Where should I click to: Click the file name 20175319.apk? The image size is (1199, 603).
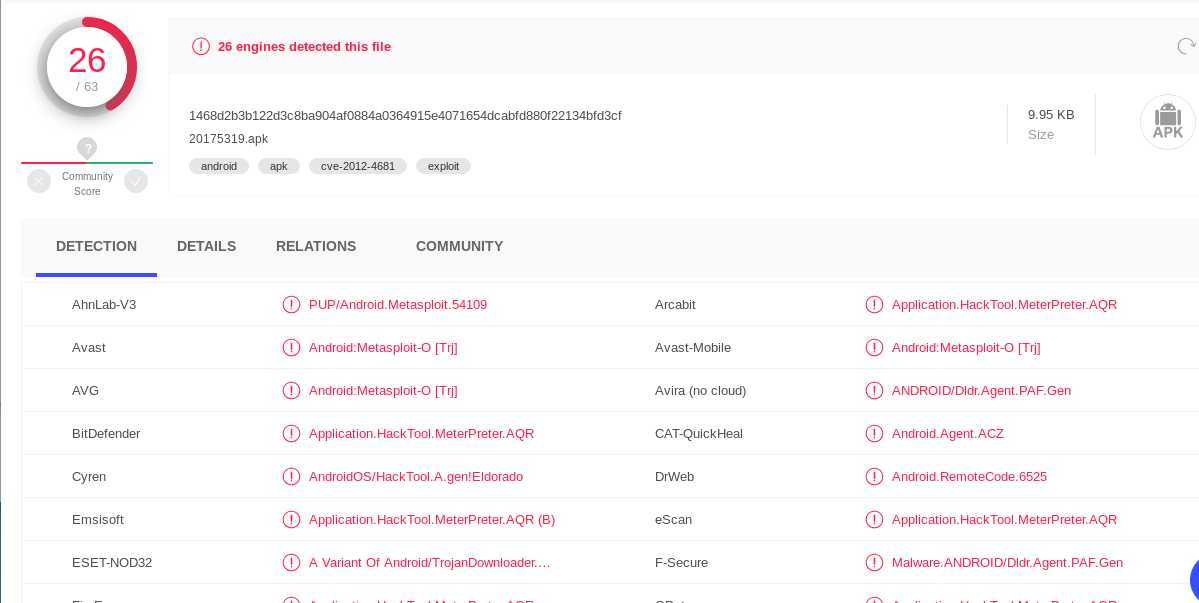point(229,139)
